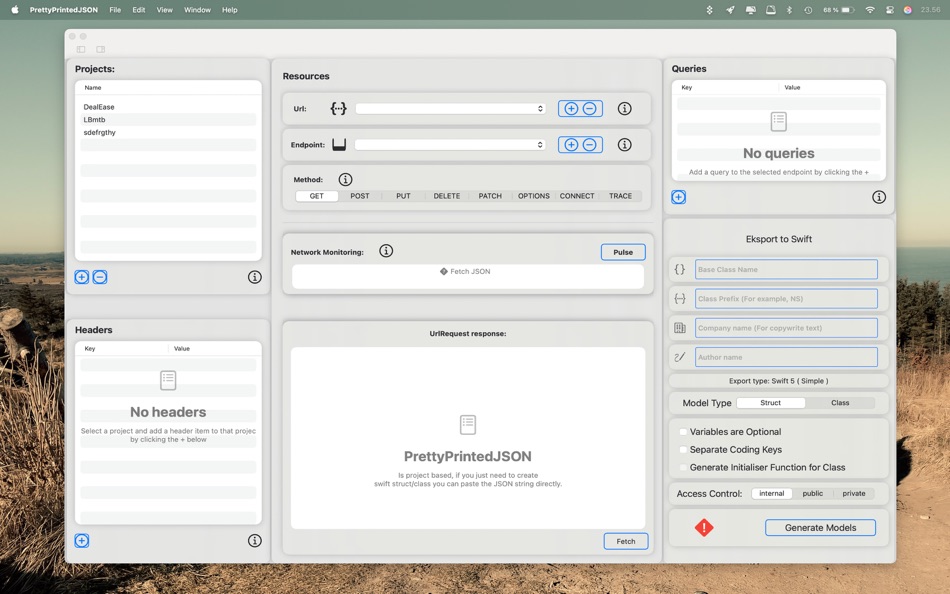
Task: Click the curly braces icon beside Url
Action: 340,108
